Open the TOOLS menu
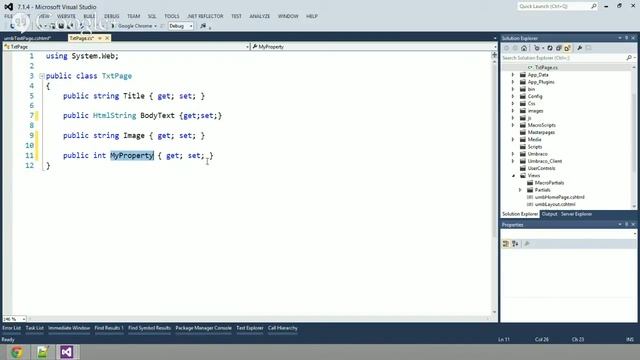The height and width of the screenshot is (360, 640). pos(172,16)
